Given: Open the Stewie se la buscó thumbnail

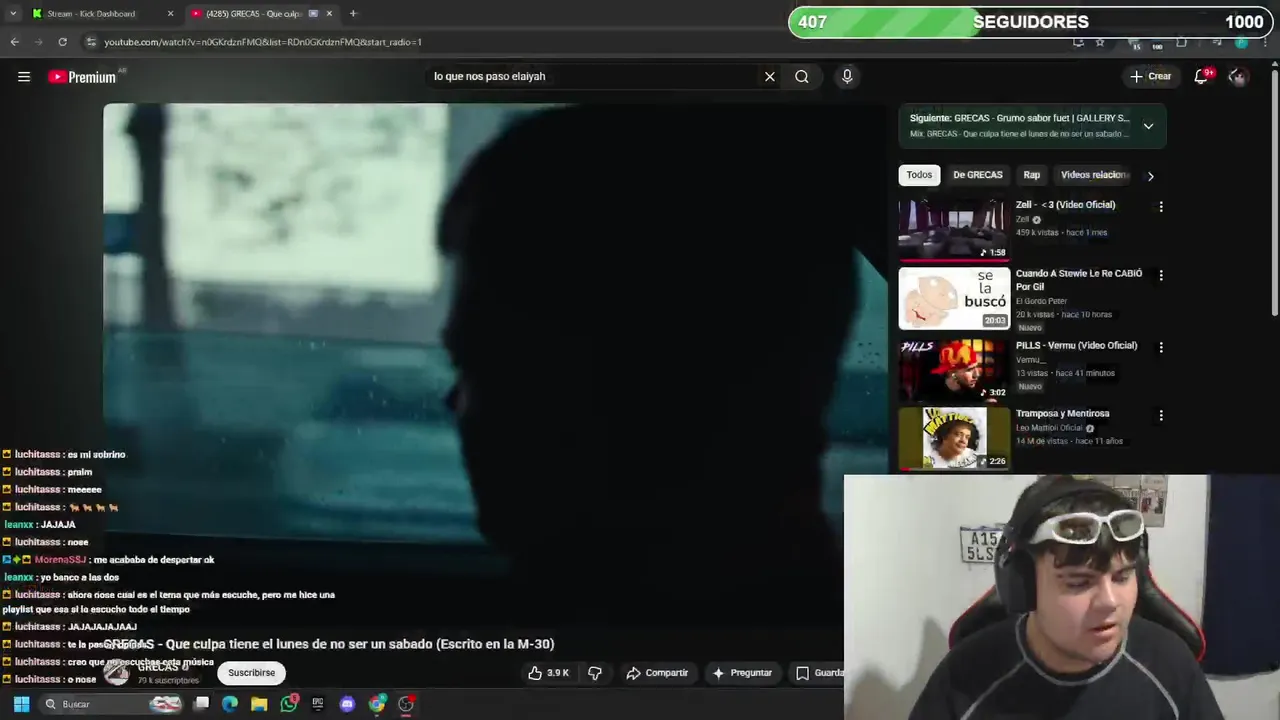Looking at the screenshot, I should pyautogui.click(x=954, y=298).
